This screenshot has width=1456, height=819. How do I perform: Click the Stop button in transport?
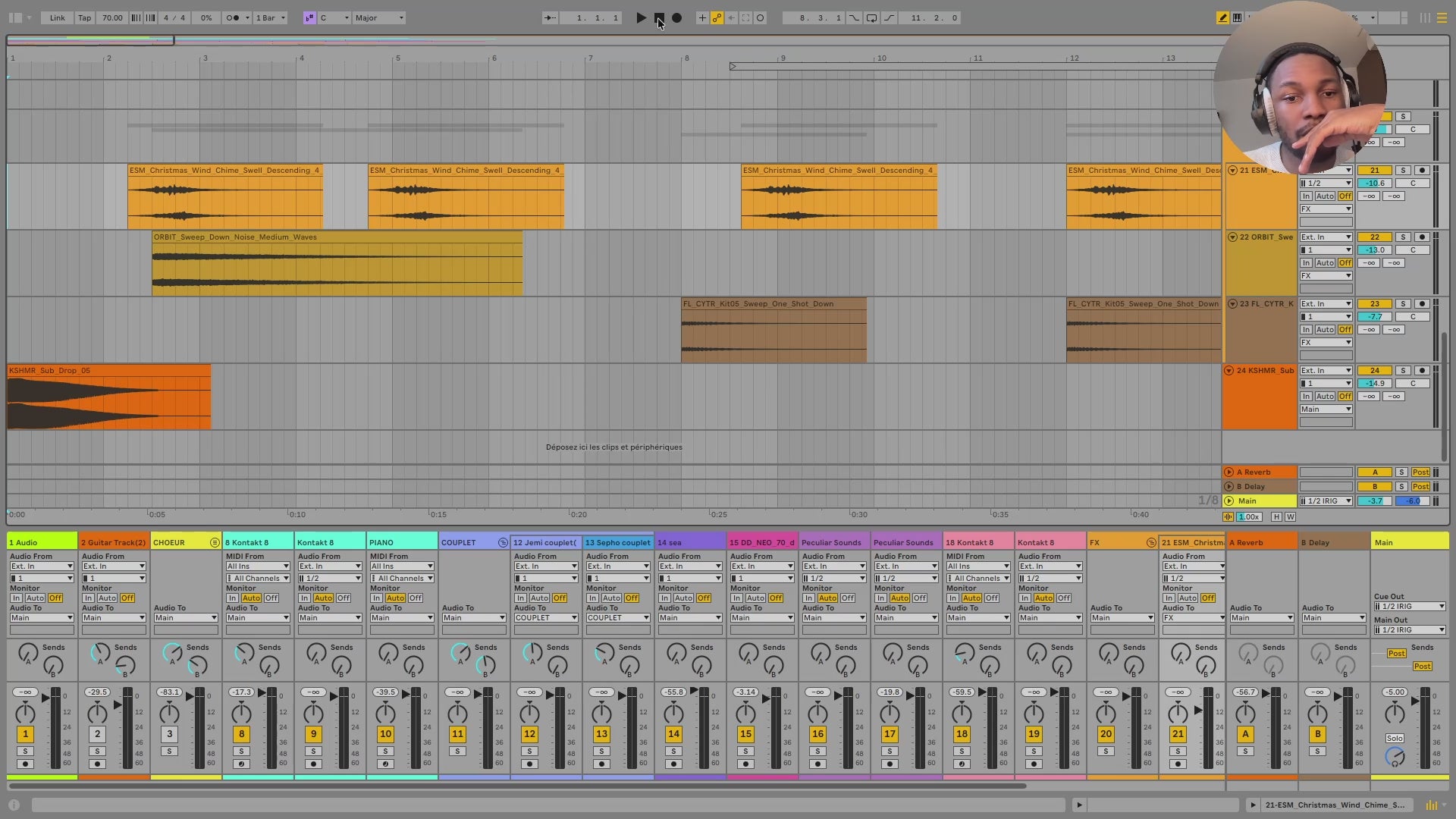click(659, 17)
